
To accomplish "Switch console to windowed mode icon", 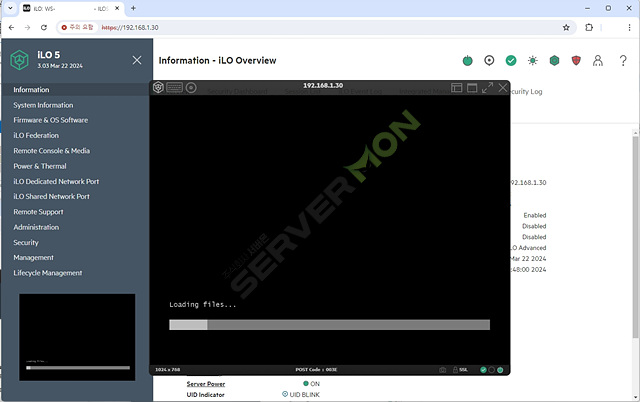I will pyautogui.click(x=472, y=87).
